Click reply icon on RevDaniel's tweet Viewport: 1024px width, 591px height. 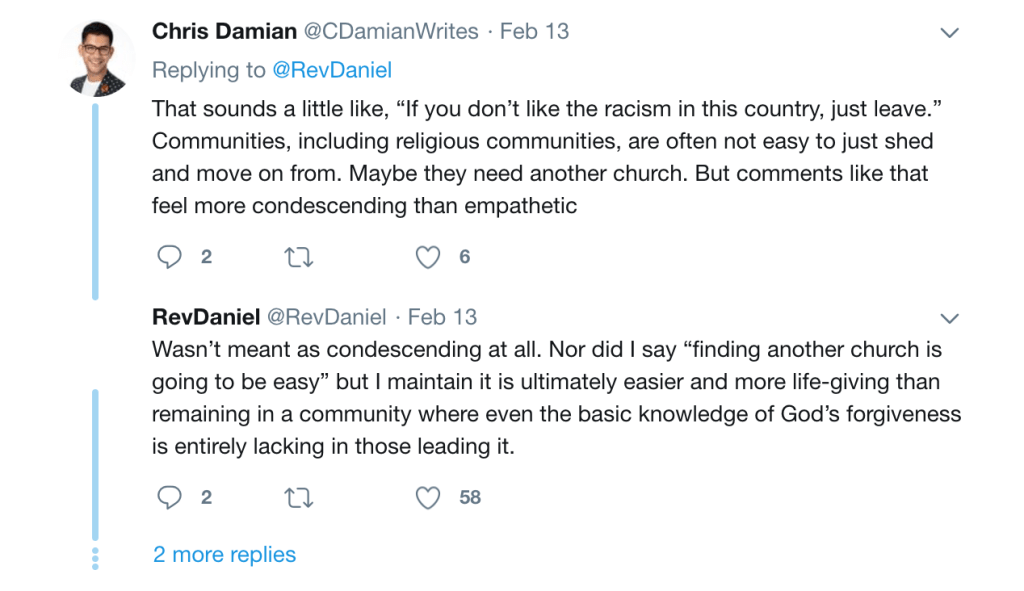coord(170,497)
